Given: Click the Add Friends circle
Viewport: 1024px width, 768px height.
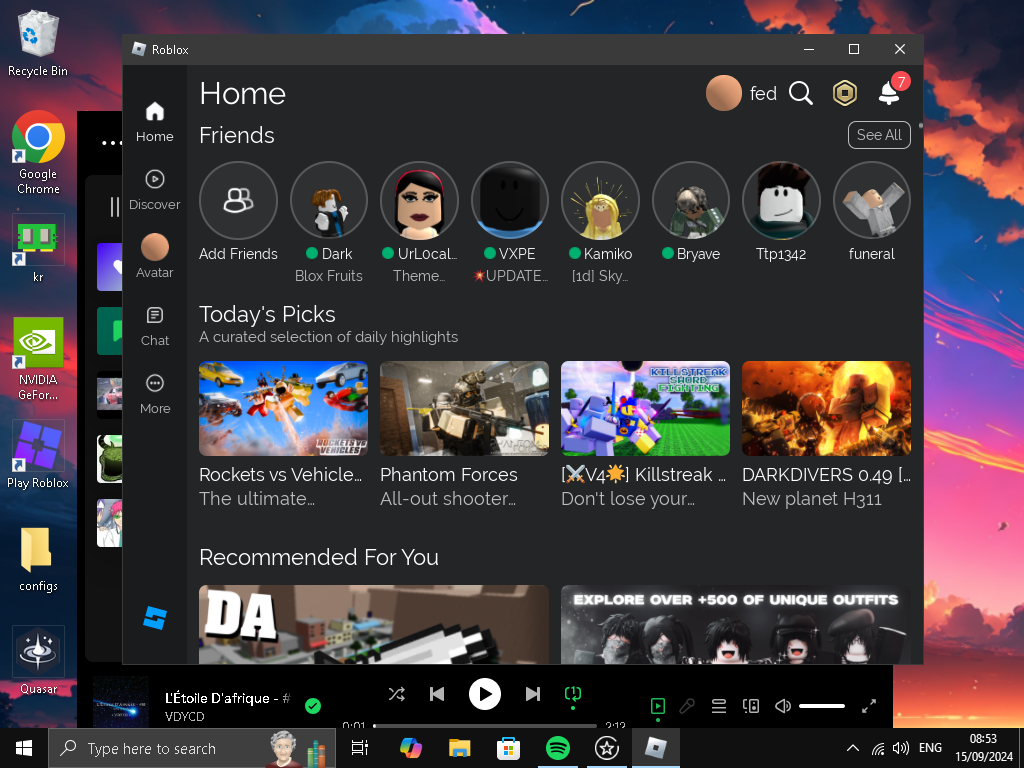Looking at the screenshot, I should pos(238,200).
